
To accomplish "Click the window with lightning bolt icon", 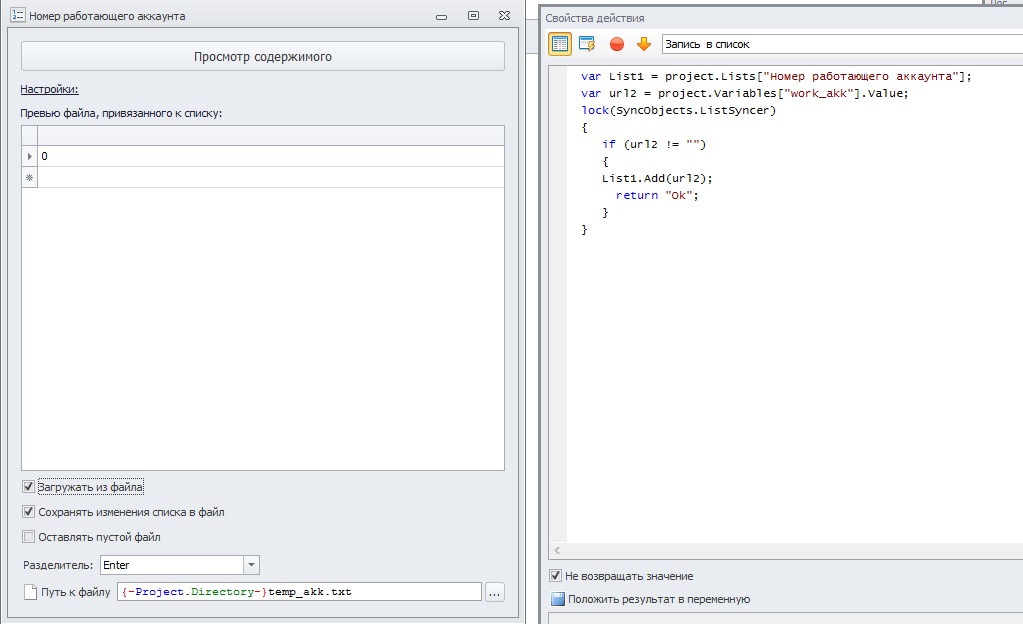I will [587, 43].
